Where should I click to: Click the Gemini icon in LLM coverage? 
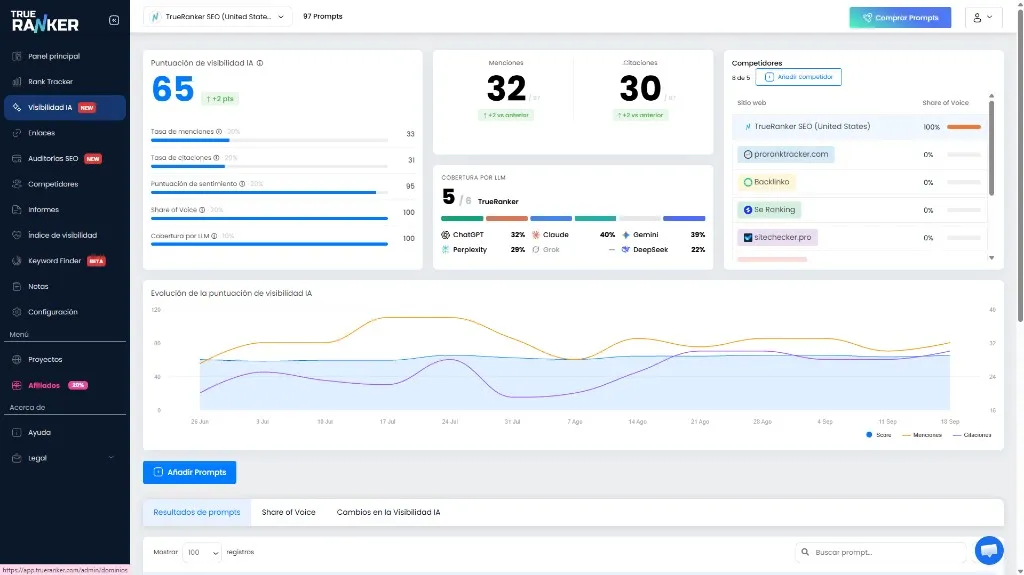[x=626, y=235]
